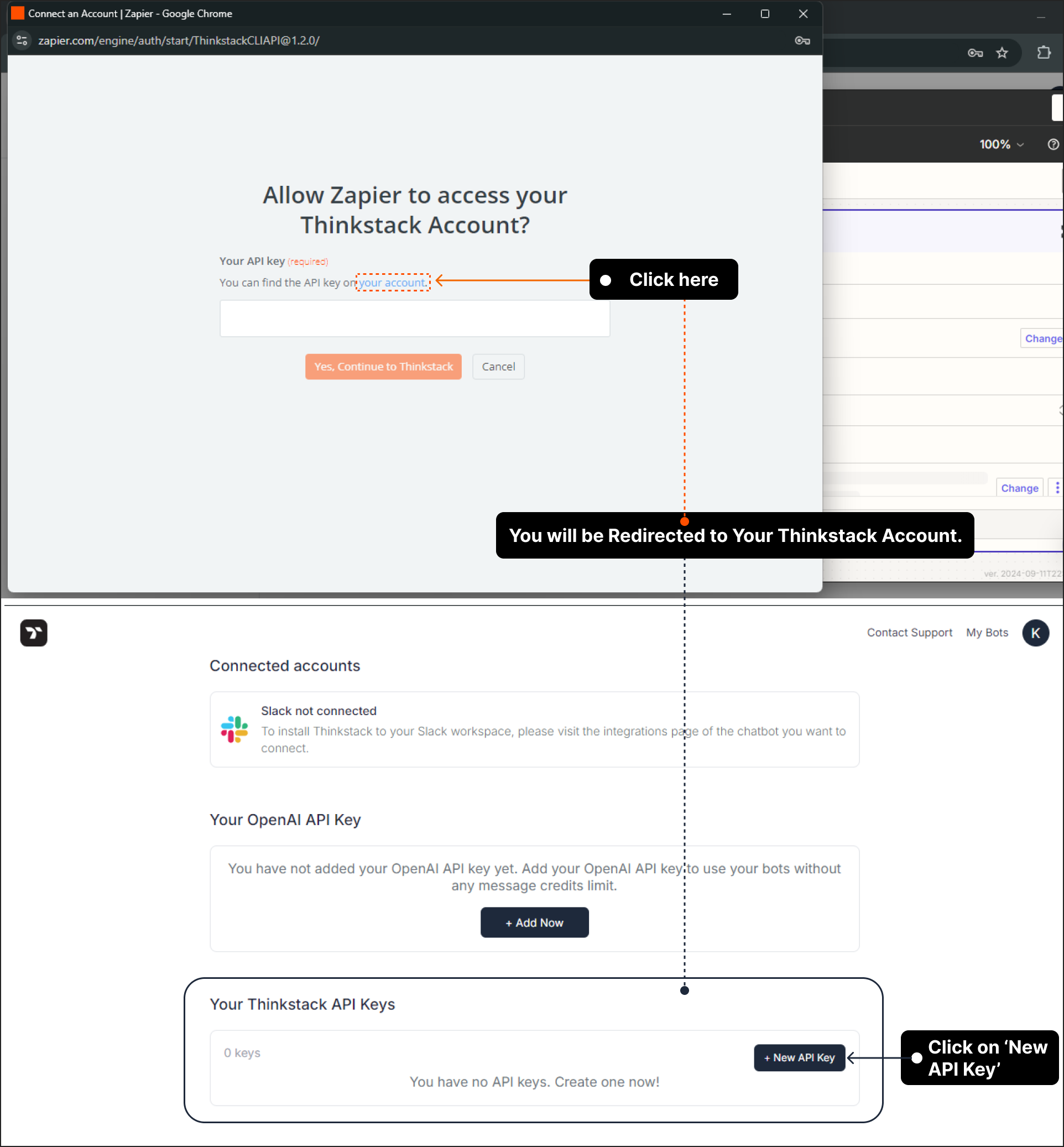Click the 'Contact Support' menu item
This screenshot has width=1064, height=1147.
[909, 632]
